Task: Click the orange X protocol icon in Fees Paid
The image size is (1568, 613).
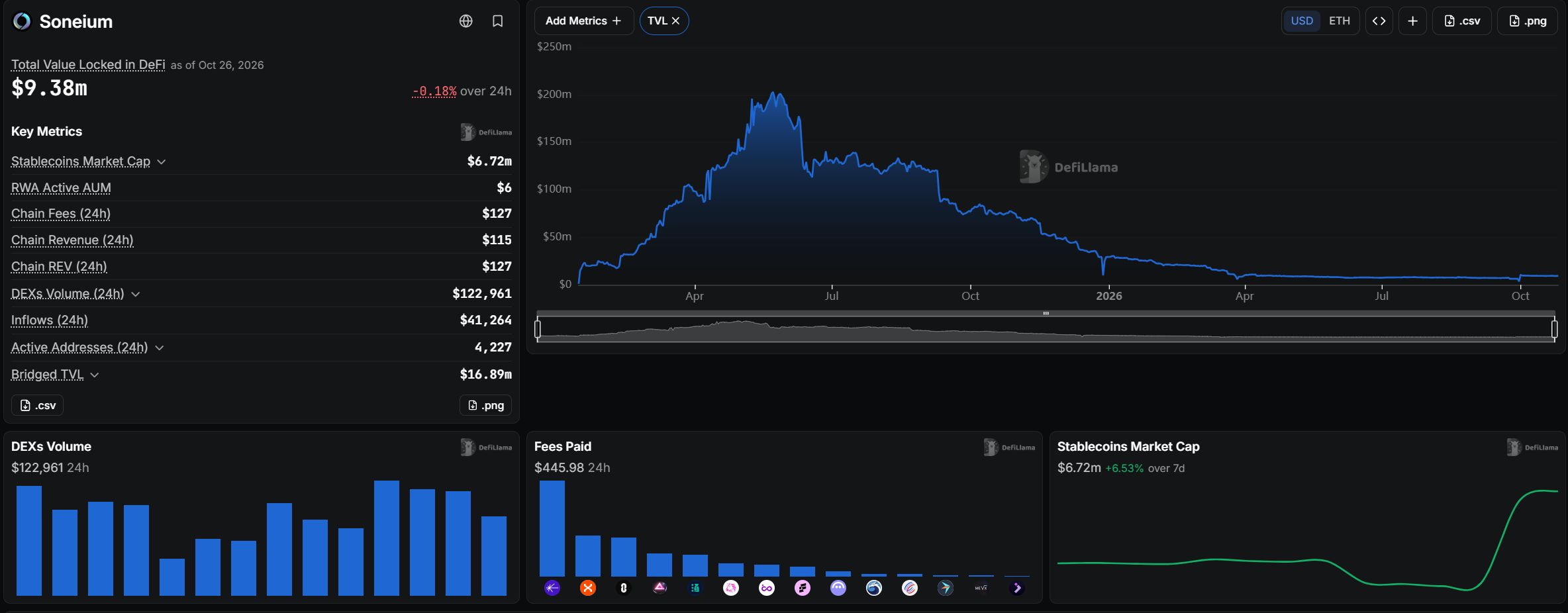Action: (x=588, y=588)
